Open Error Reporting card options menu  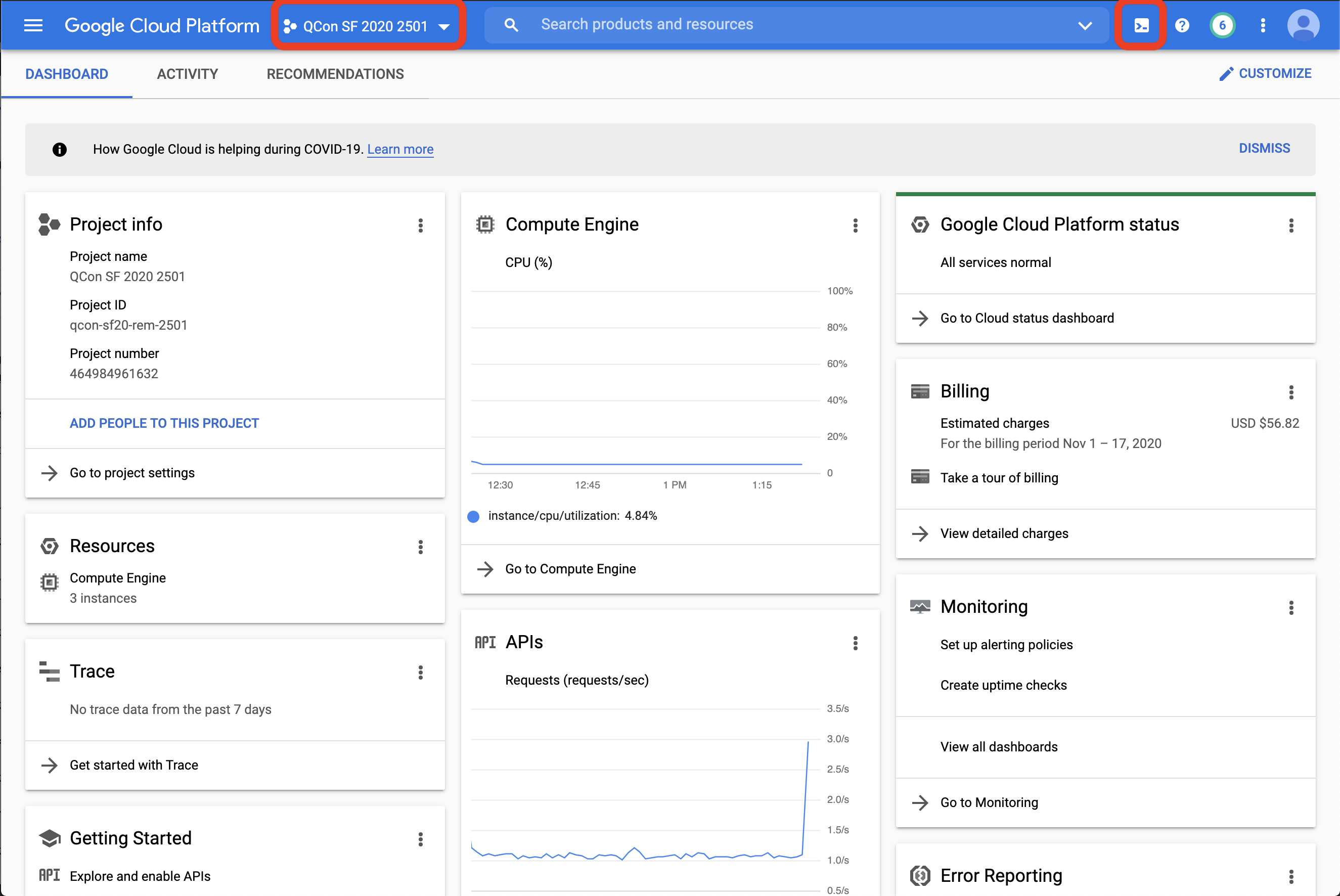1291,877
